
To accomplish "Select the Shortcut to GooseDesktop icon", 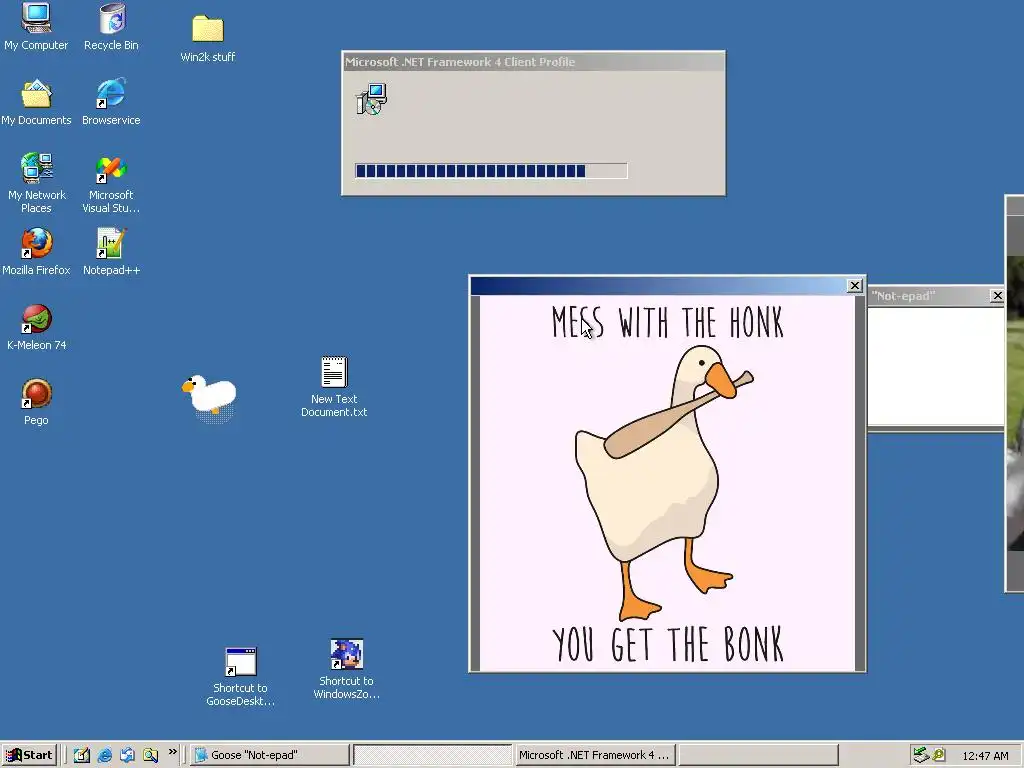I will (240, 677).
